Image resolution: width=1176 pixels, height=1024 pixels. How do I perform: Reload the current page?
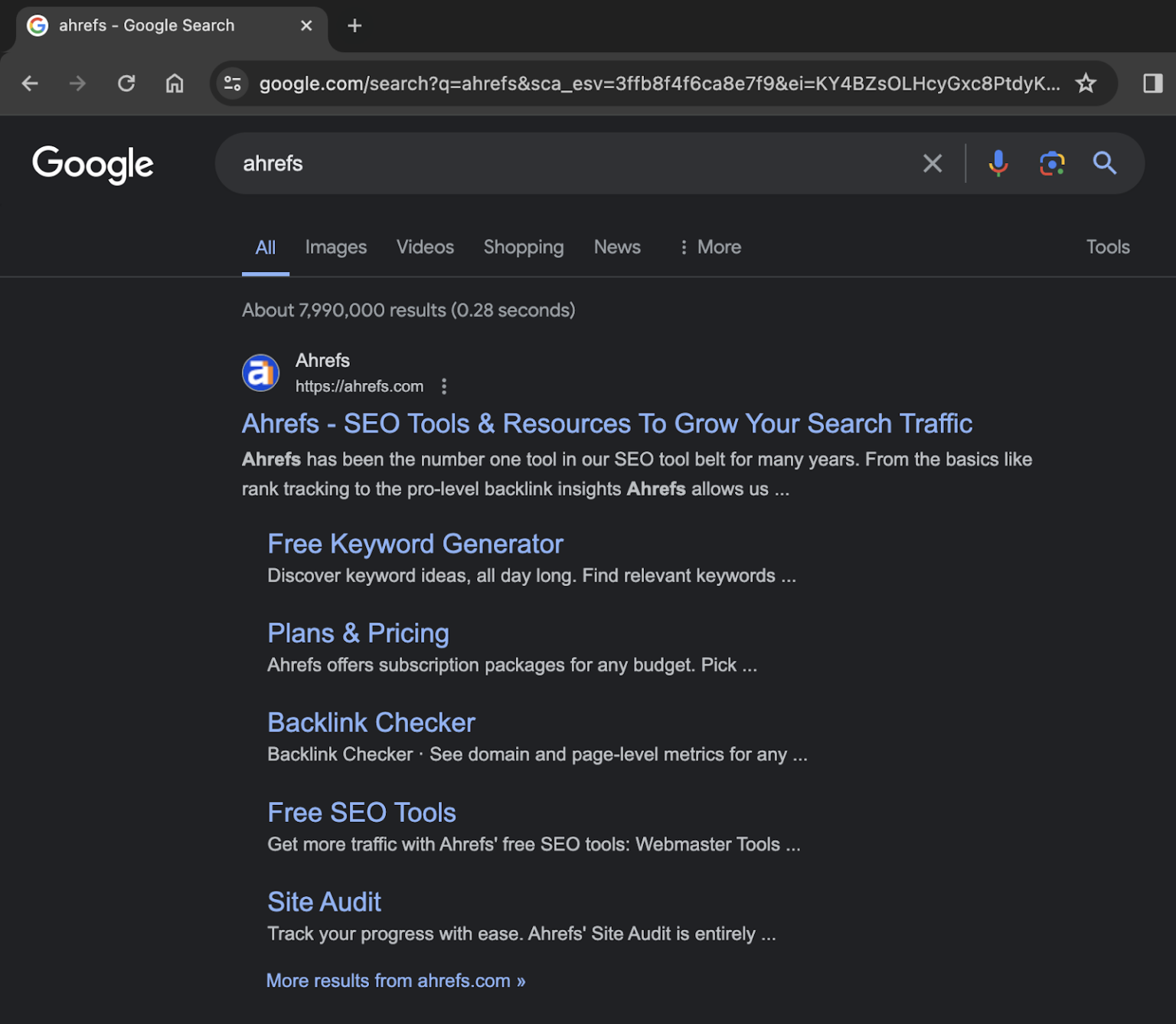click(126, 83)
